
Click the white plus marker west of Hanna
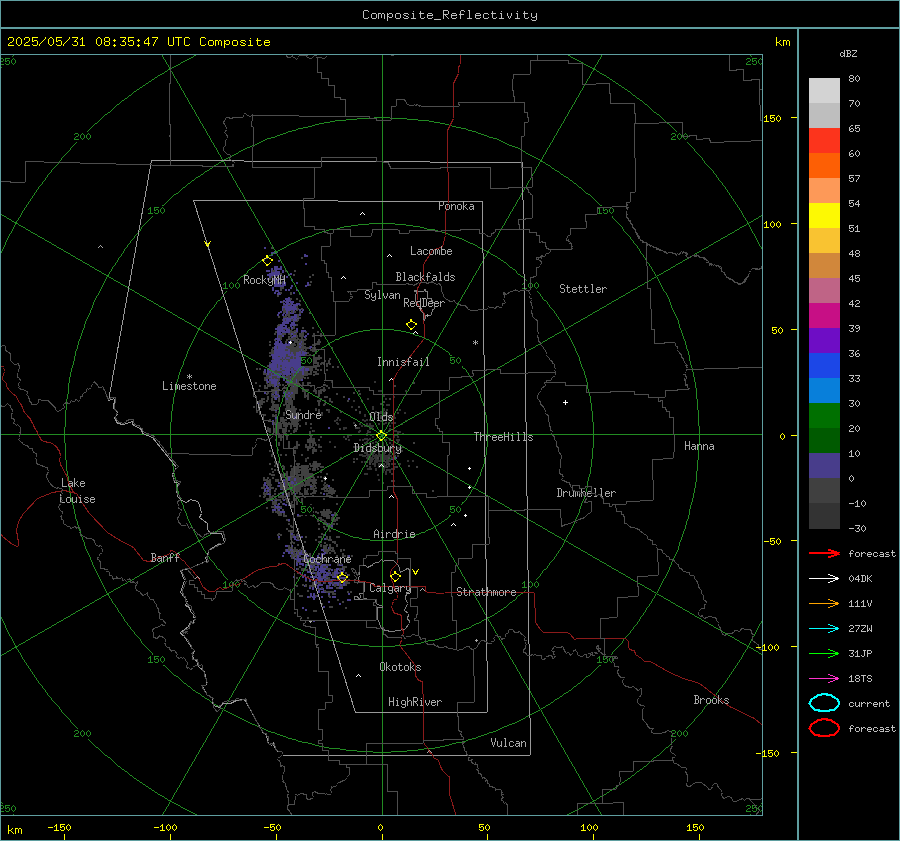point(565,403)
